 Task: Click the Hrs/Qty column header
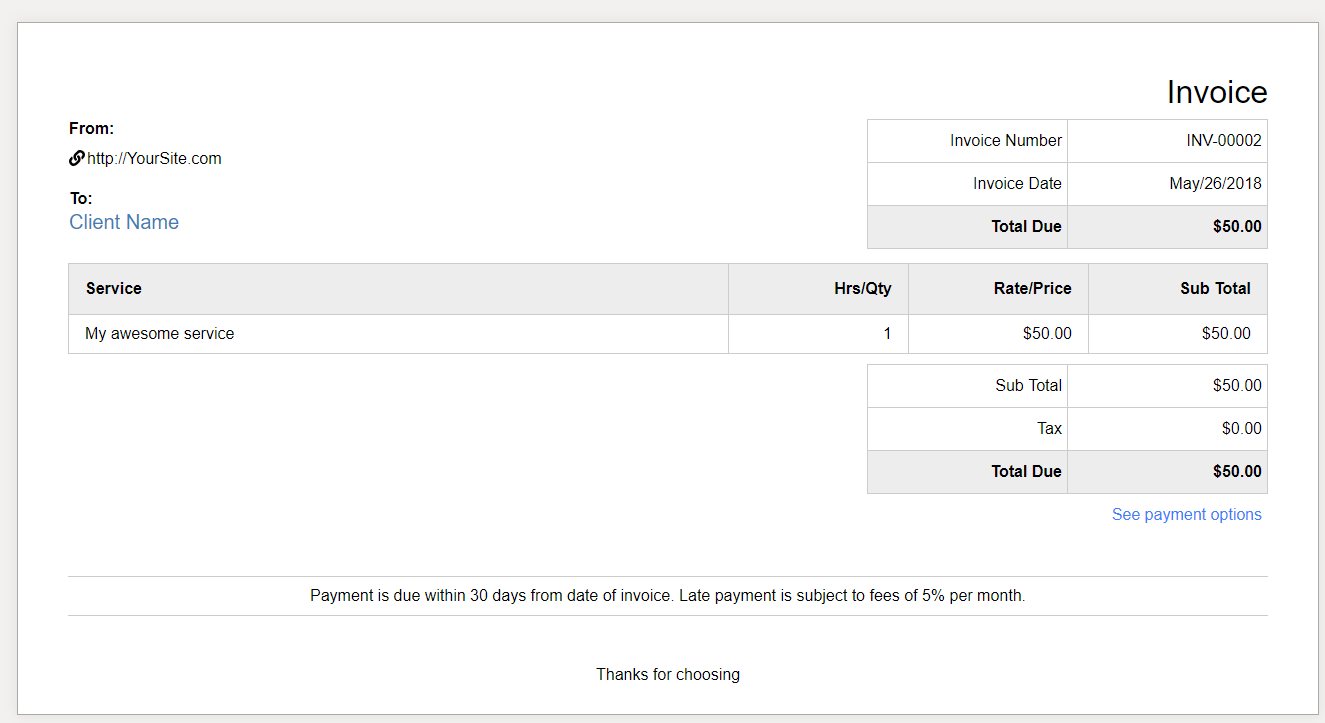pos(862,288)
